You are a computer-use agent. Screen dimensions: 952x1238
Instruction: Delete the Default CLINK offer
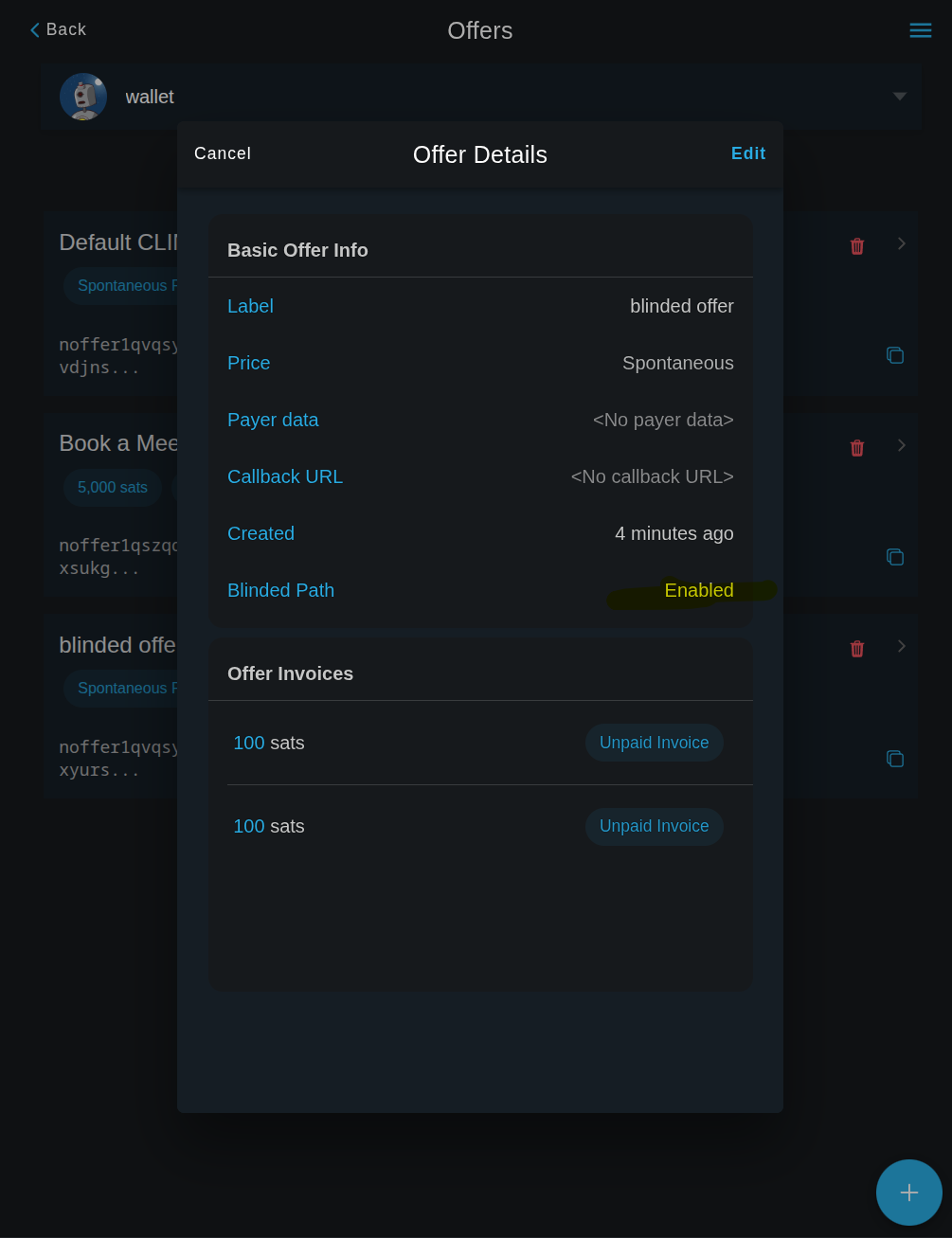tap(857, 246)
